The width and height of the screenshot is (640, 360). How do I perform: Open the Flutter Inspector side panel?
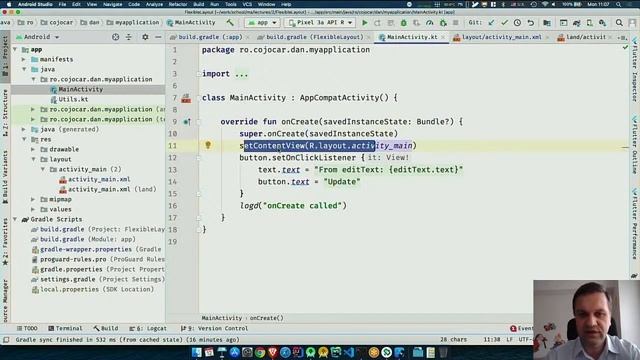635,70
